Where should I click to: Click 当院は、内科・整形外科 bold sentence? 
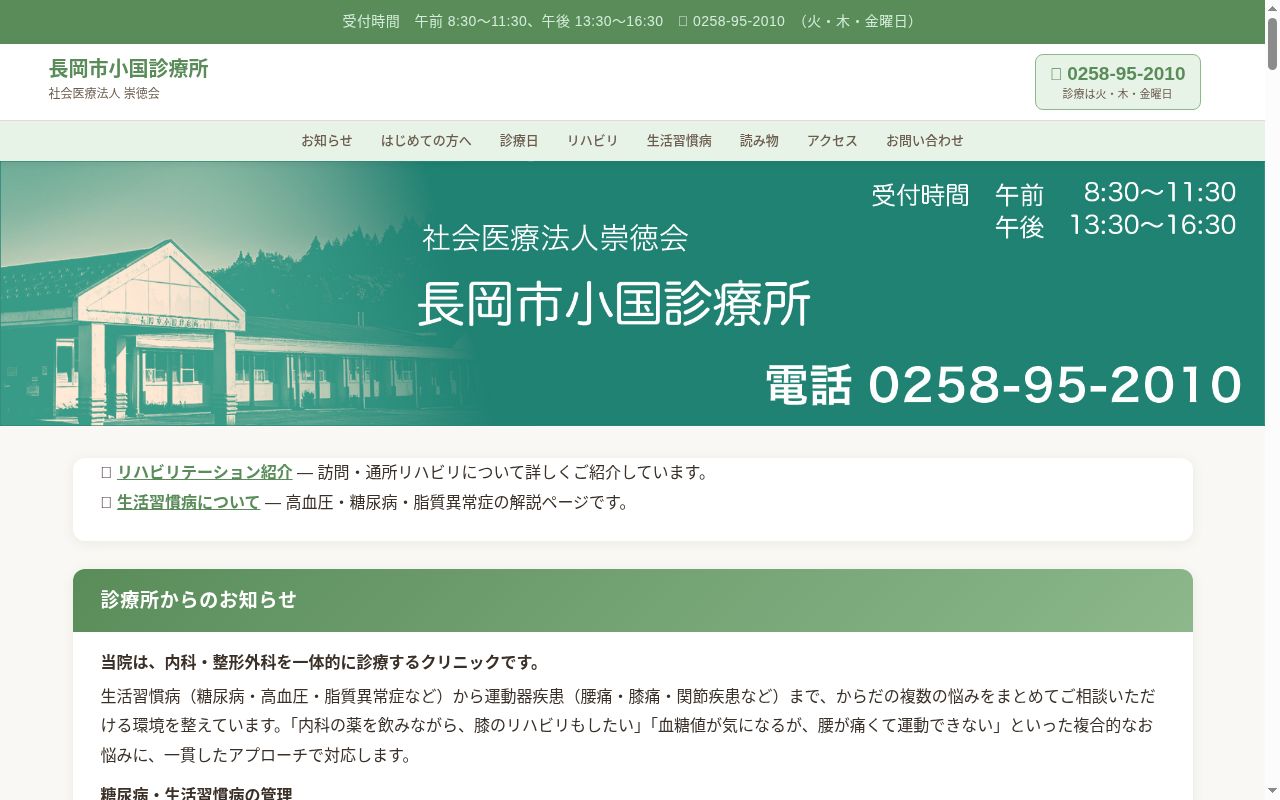click(x=321, y=663)
